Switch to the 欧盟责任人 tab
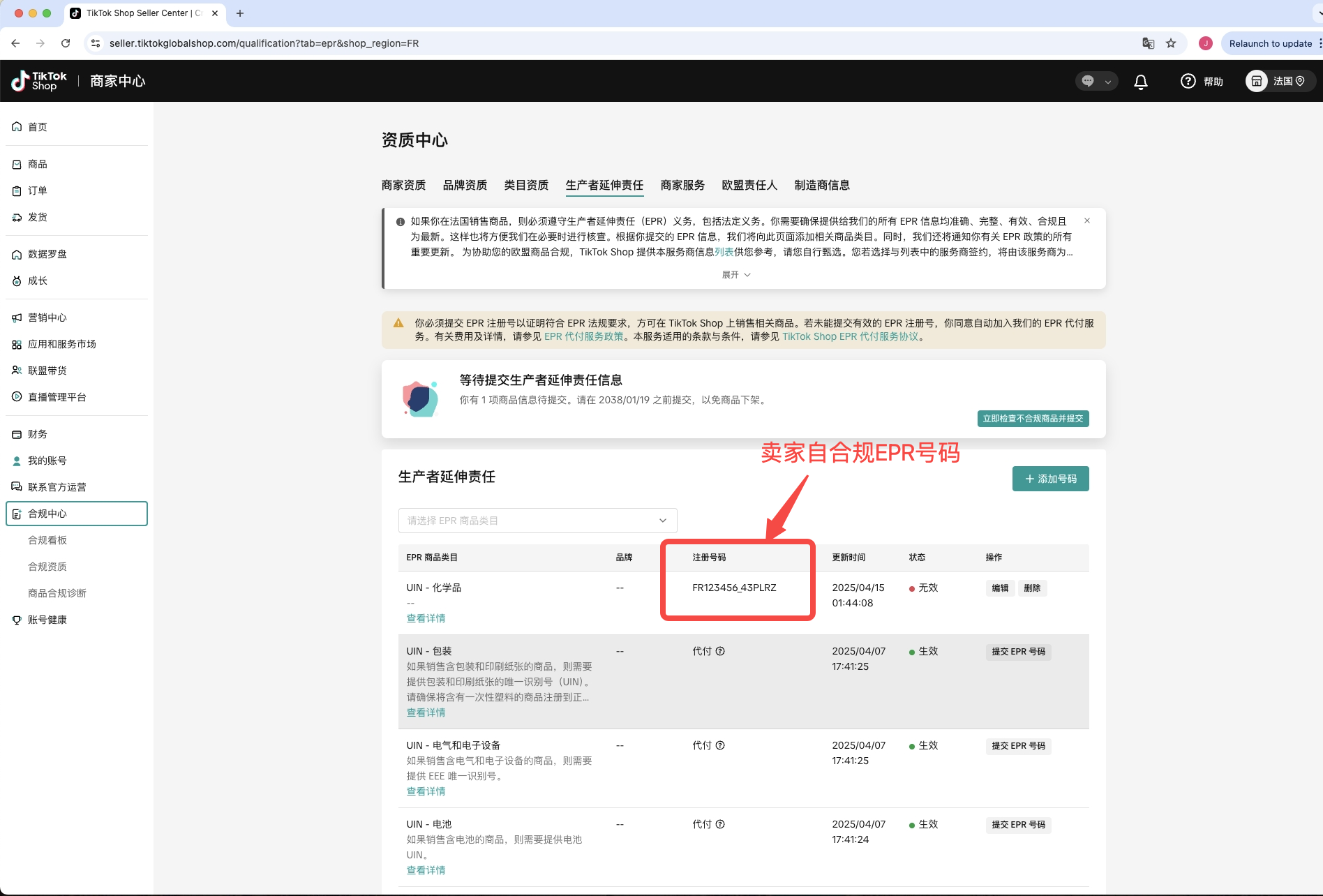 pyautogui.click(x=749, y=185)
